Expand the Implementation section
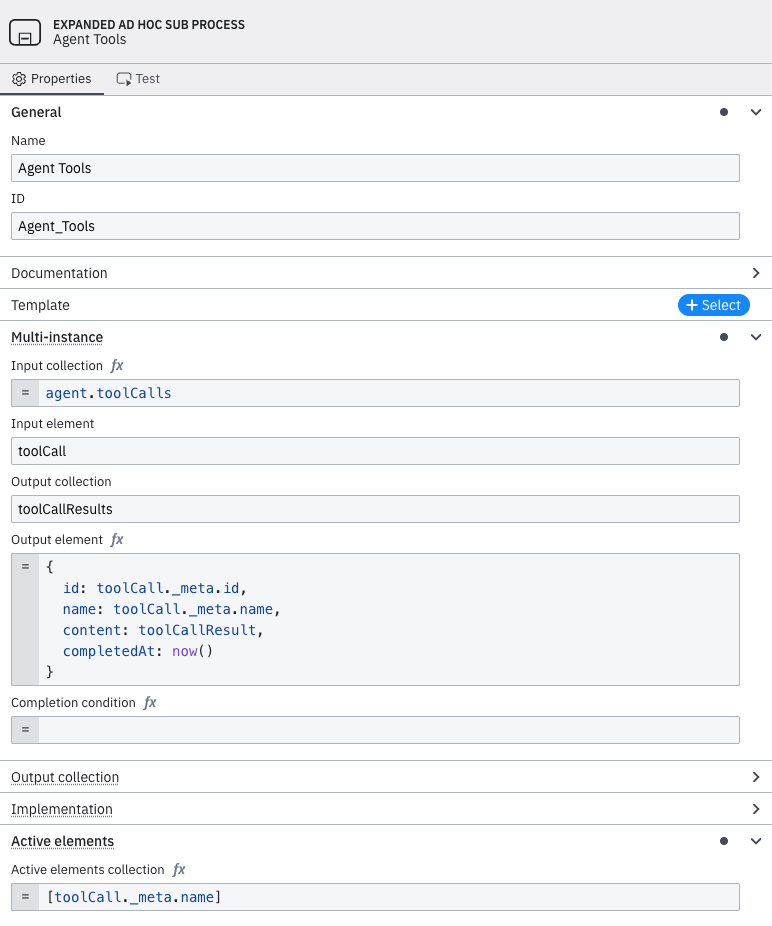 point(386,809)
